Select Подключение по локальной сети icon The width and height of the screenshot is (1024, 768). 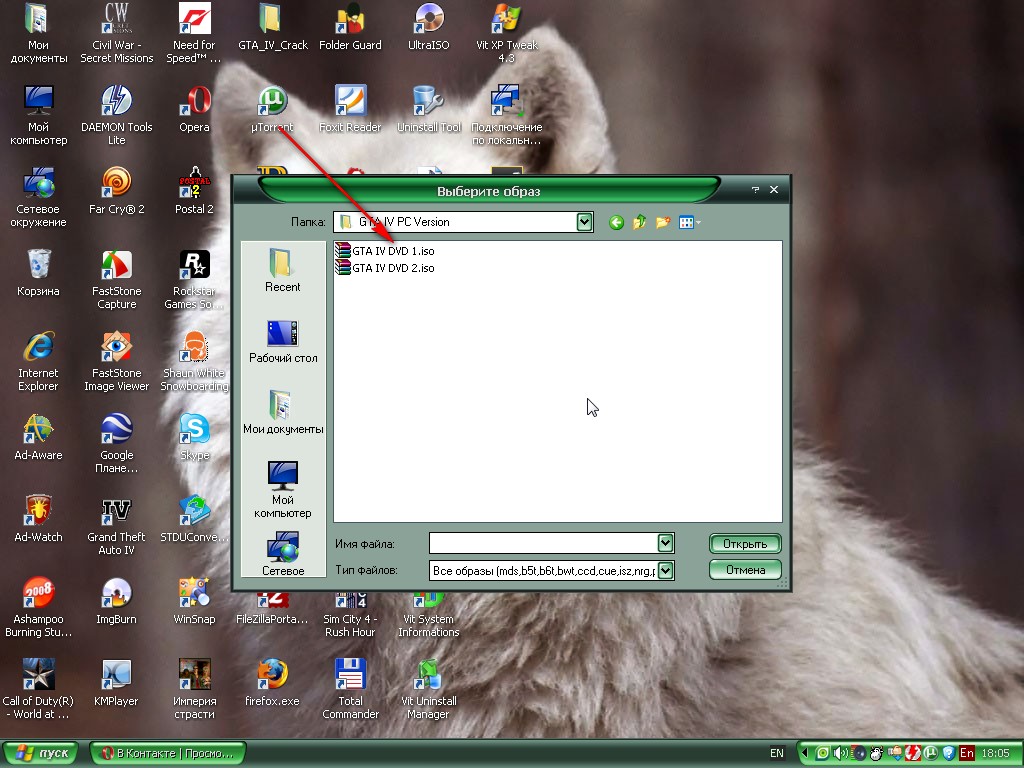coord(506,116)
